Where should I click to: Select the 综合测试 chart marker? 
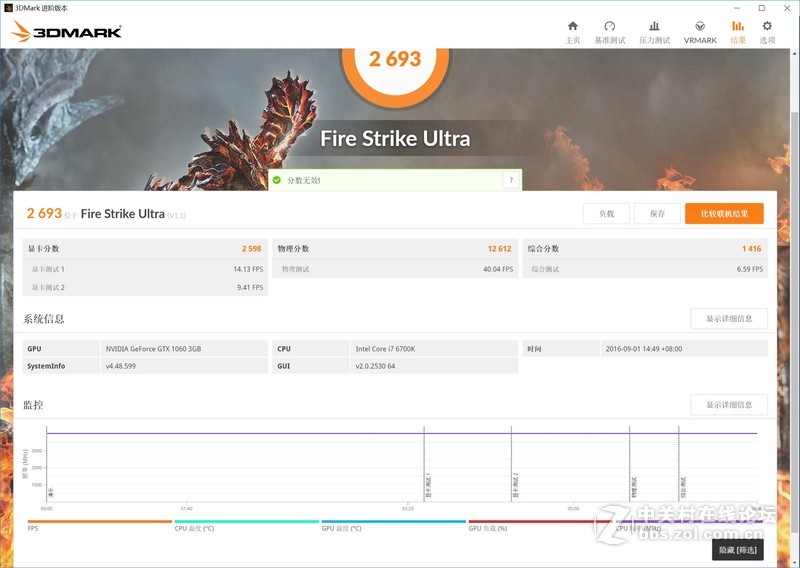683,488
